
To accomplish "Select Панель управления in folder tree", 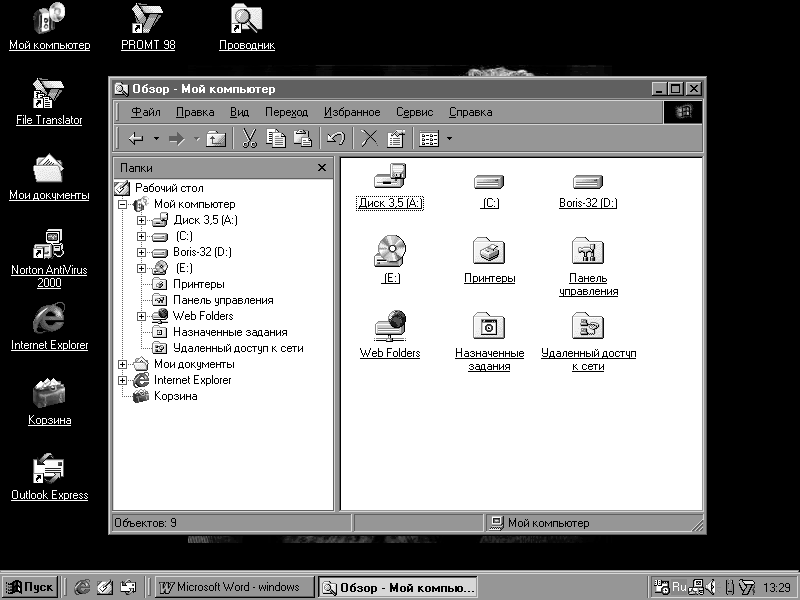I will (223, 300).
